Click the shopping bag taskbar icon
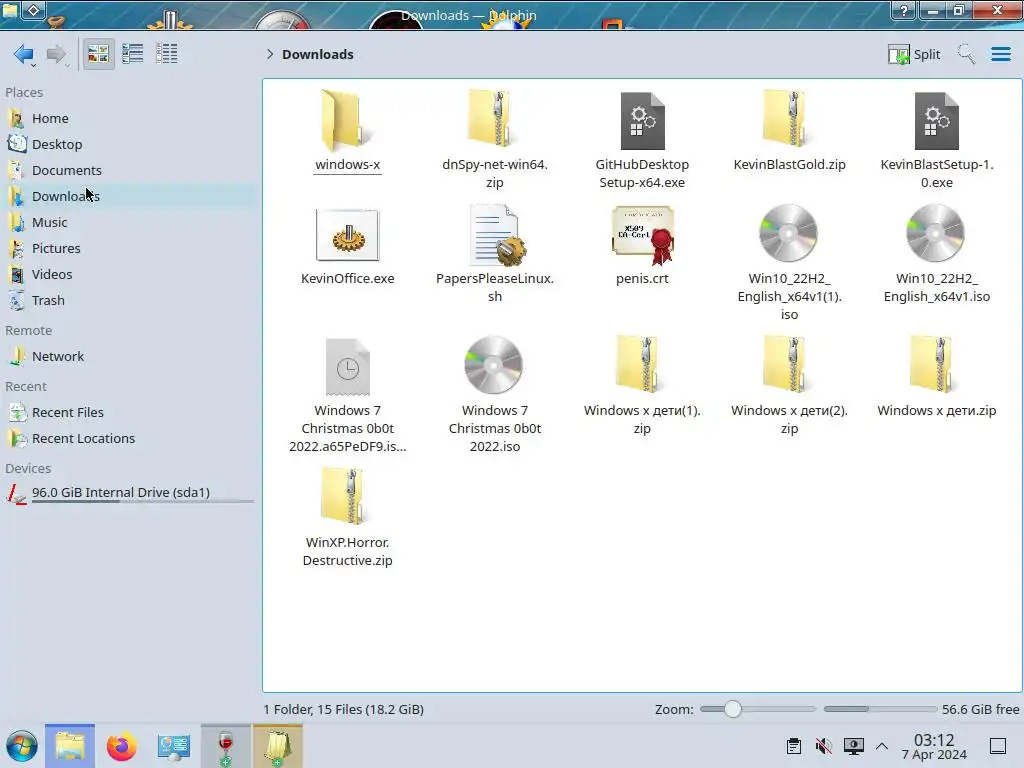The width and height of the screenshot is (1024, 768). 278,746
